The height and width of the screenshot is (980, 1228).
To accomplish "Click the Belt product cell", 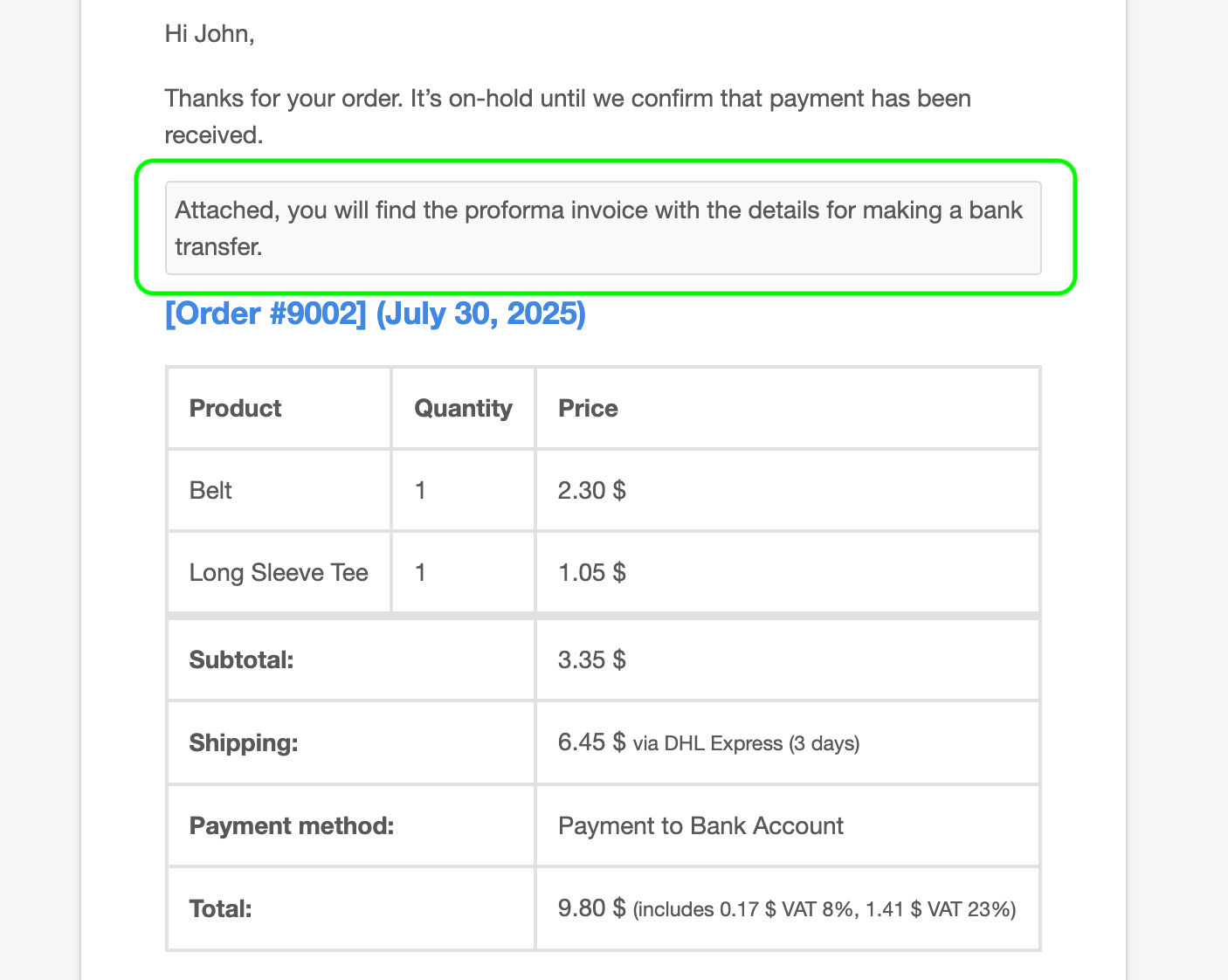I will (210, 490).
